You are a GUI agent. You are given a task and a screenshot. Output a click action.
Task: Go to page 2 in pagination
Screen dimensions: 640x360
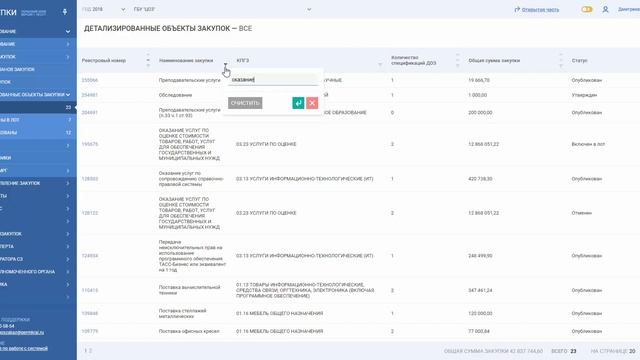91,351
